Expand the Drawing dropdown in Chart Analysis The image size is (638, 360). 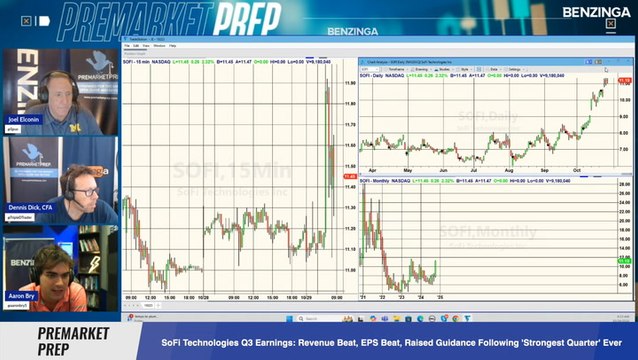pyautogui.click(x=422, y=69)
